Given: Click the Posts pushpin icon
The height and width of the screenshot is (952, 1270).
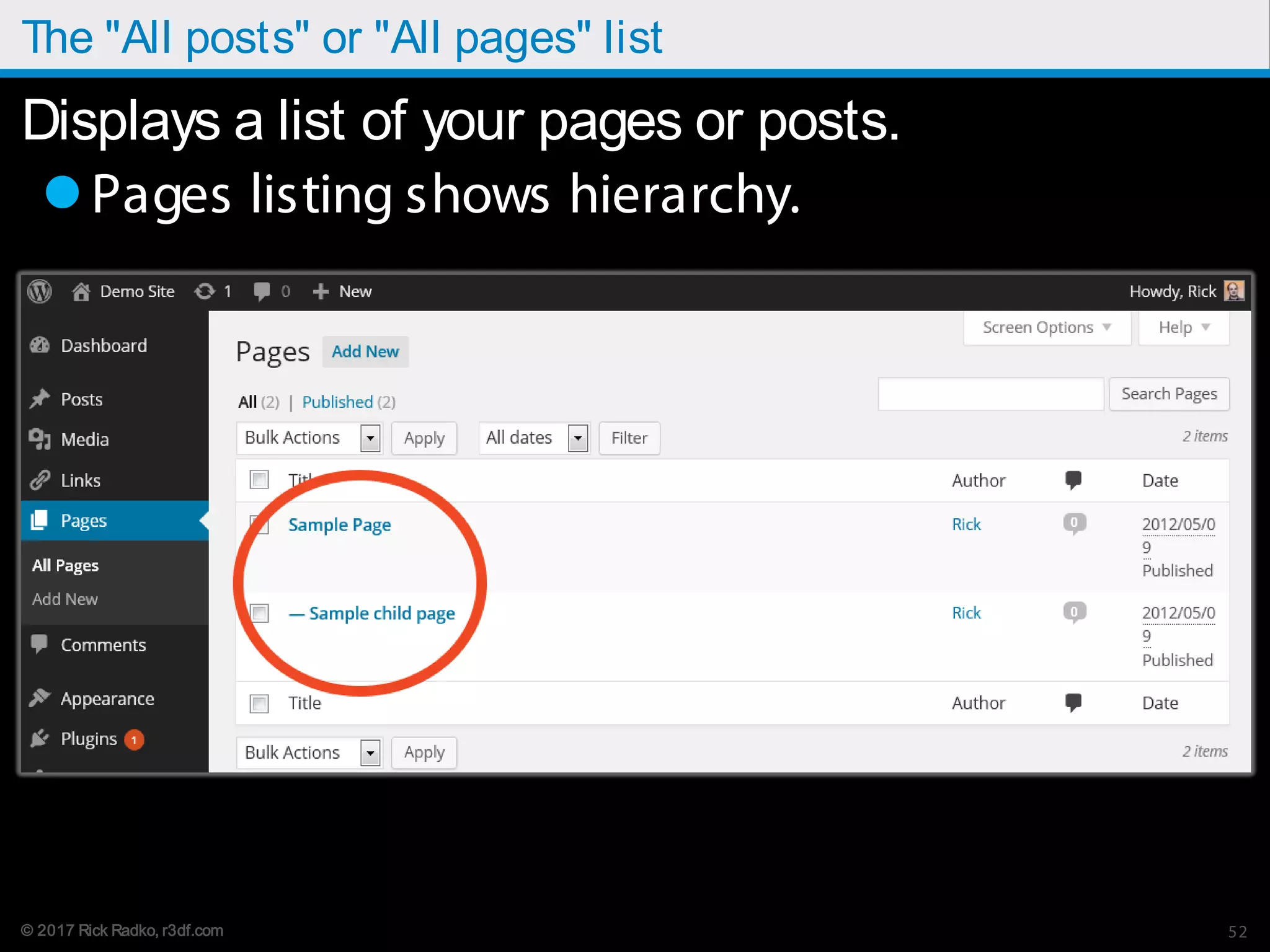Looking at the screenshot, I should (x=40, y=399).
